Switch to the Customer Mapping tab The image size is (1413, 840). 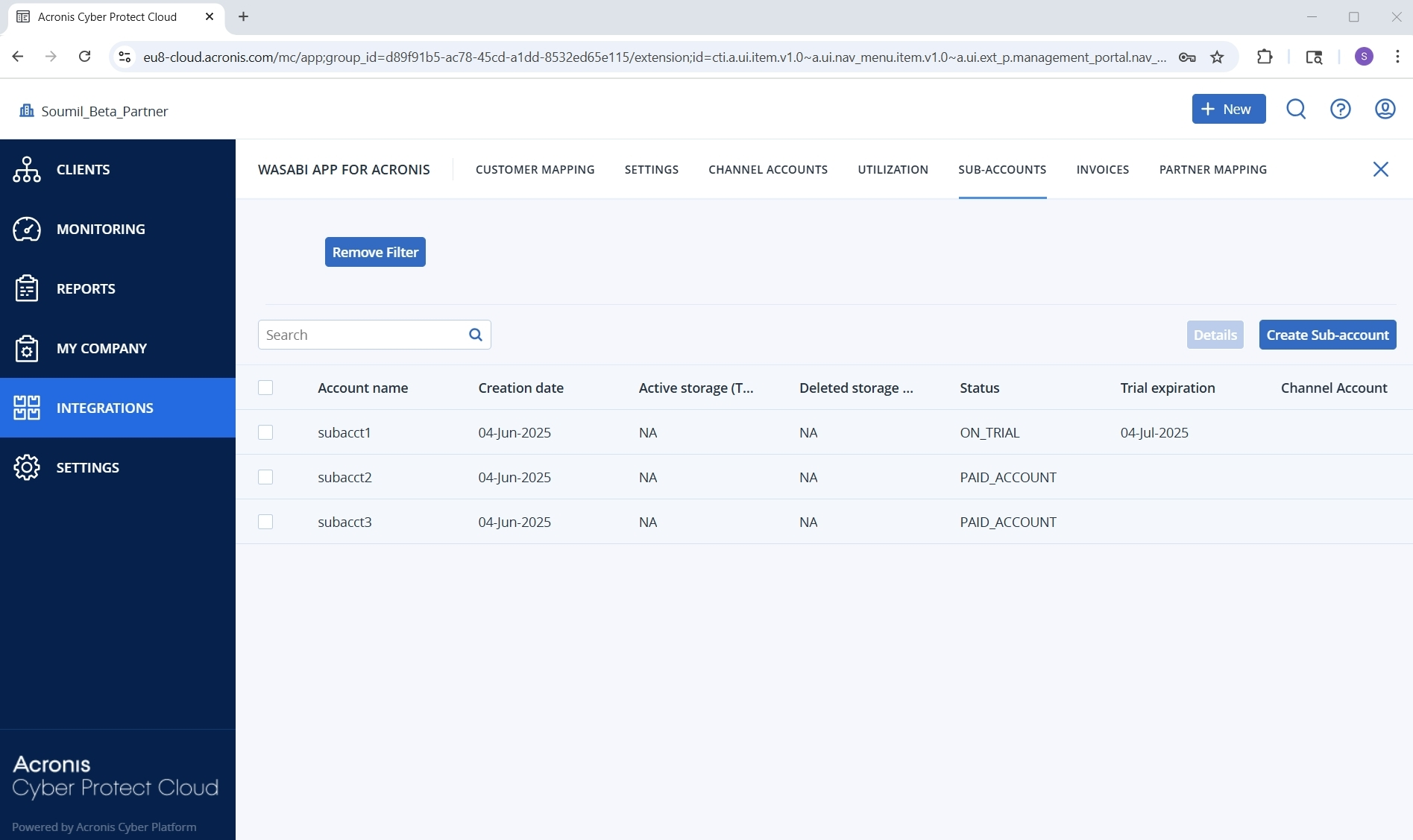point(535,169)
